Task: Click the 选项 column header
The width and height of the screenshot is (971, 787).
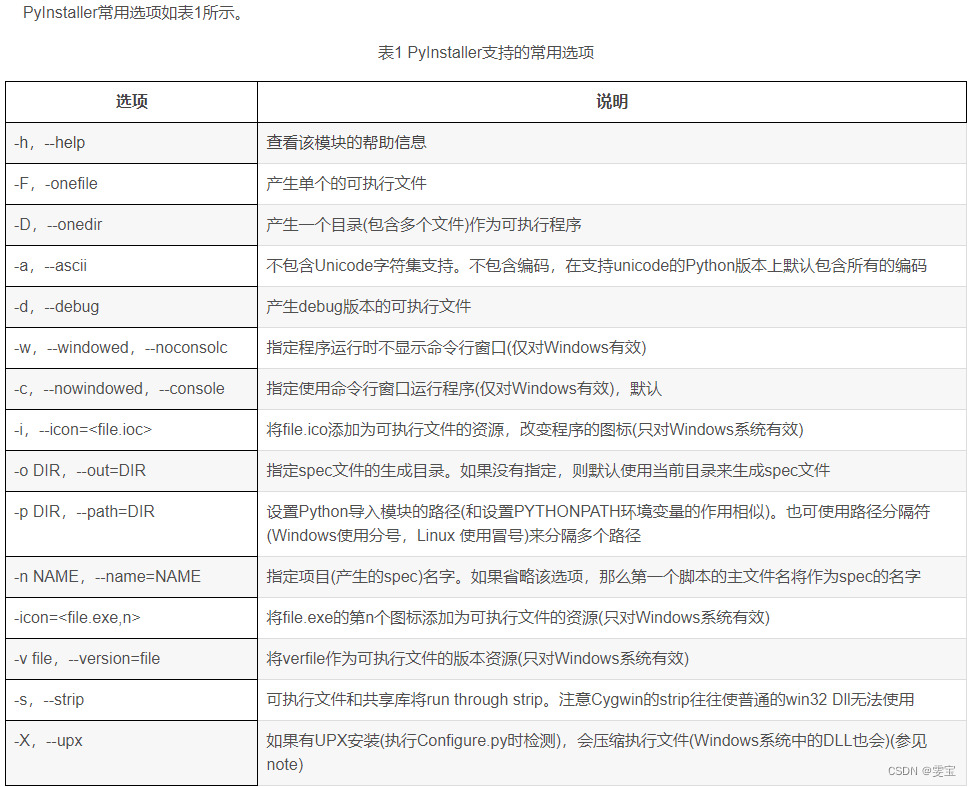Action: coord(131,102)
